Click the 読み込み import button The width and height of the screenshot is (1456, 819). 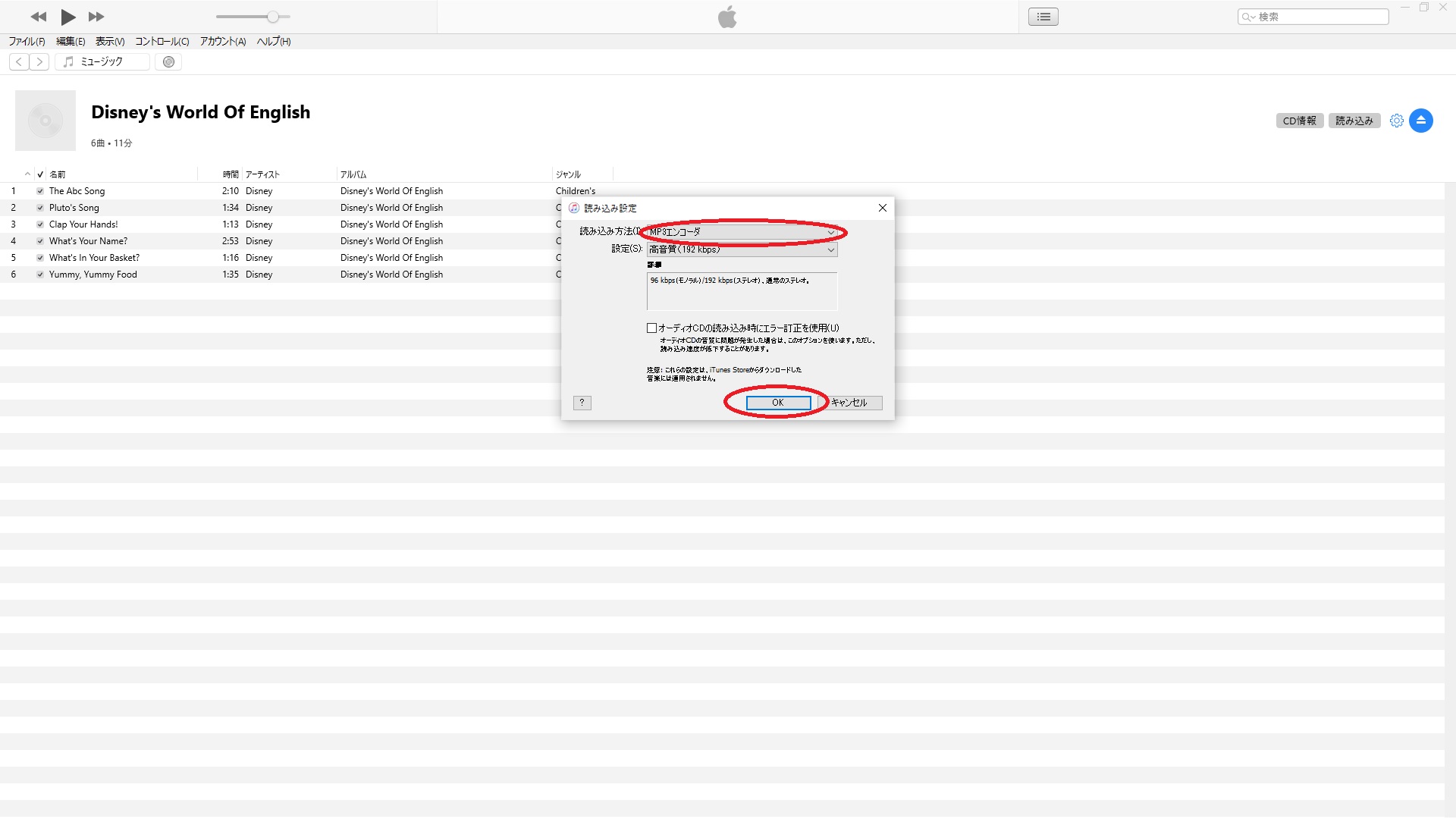point(1354,121)
